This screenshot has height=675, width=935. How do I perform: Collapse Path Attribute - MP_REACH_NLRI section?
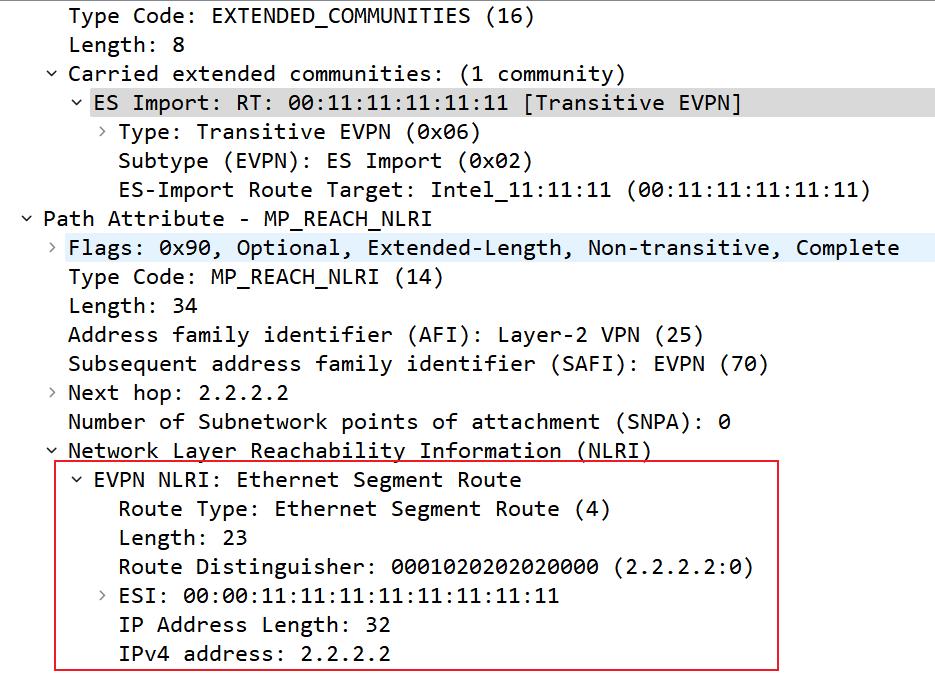coord(27,219)
